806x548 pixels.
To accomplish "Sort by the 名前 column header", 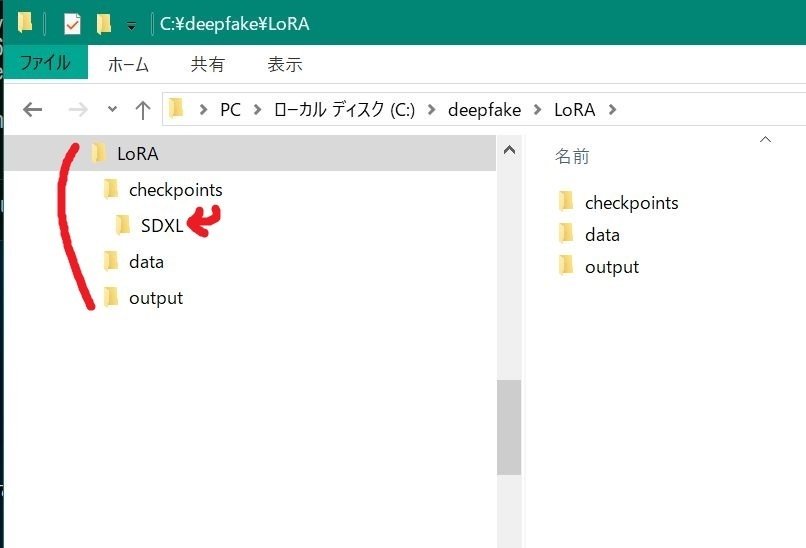I will pyautogui.click(x=572, y=156).
